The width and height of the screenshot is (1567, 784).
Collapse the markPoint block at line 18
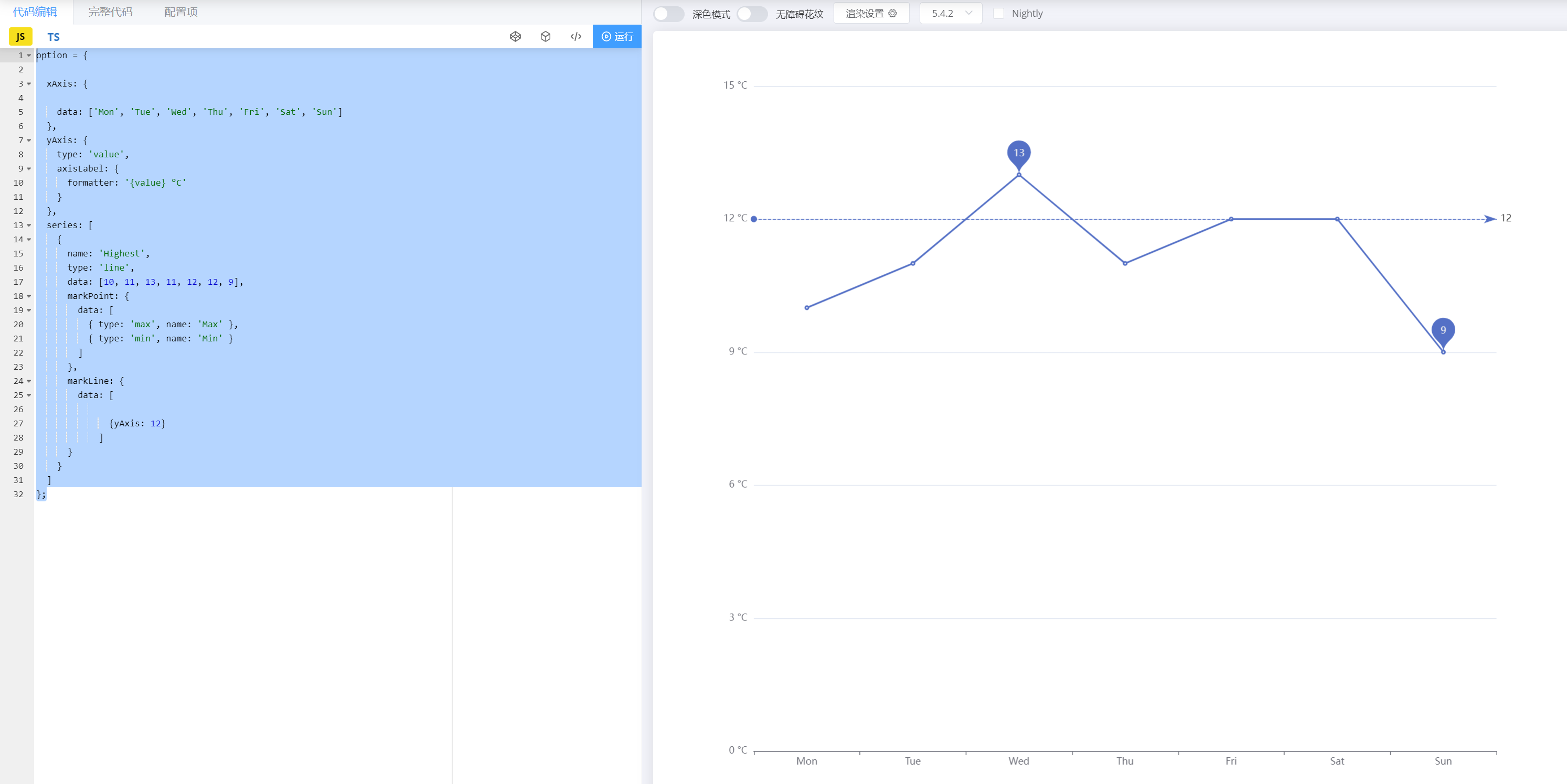pyautogui.click(x=28, y=296)
